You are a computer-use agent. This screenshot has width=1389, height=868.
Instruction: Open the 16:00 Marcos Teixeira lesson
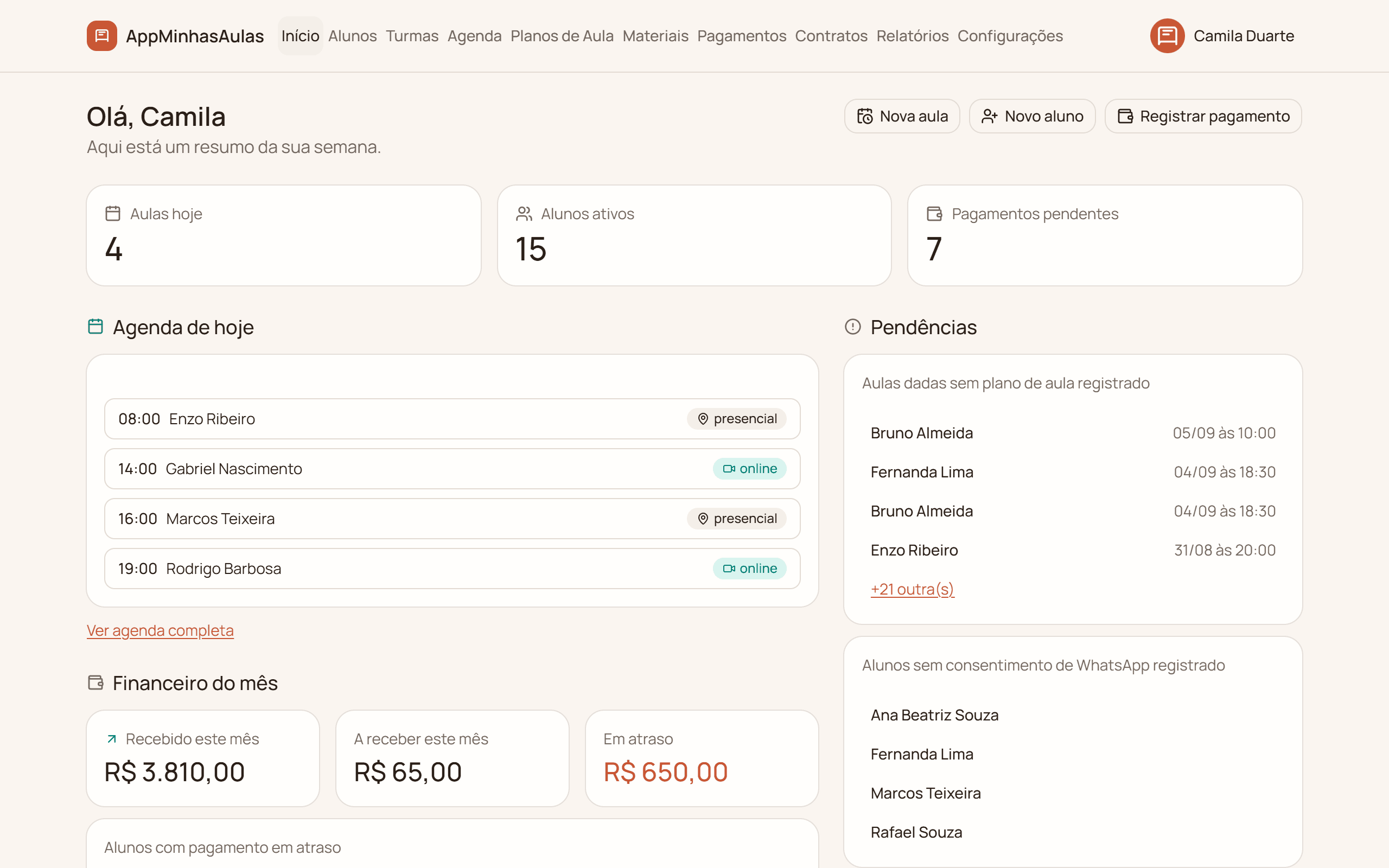(453, 519)
